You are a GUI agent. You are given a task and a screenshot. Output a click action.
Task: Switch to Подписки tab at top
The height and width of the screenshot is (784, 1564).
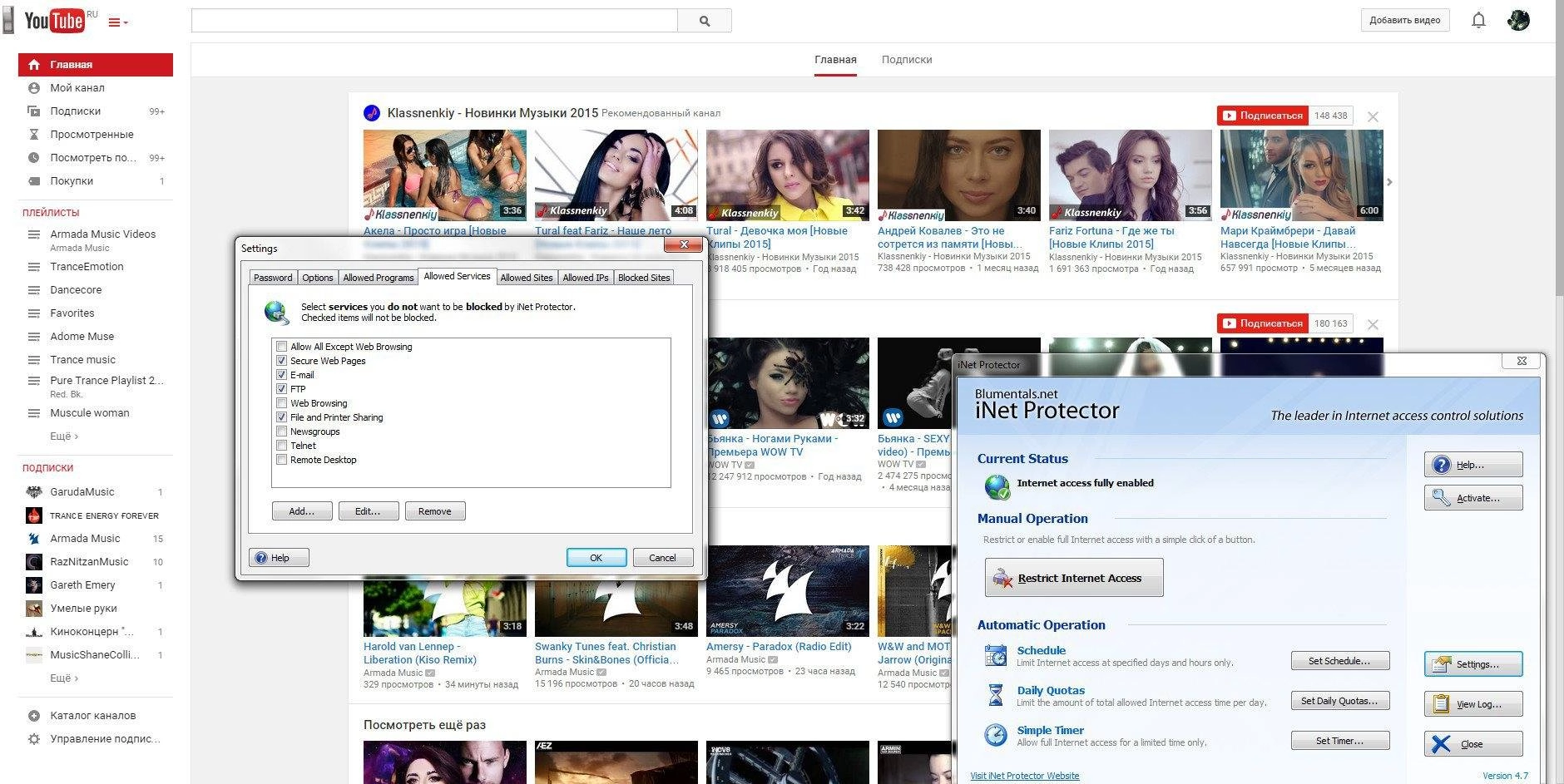click(907, 60)
